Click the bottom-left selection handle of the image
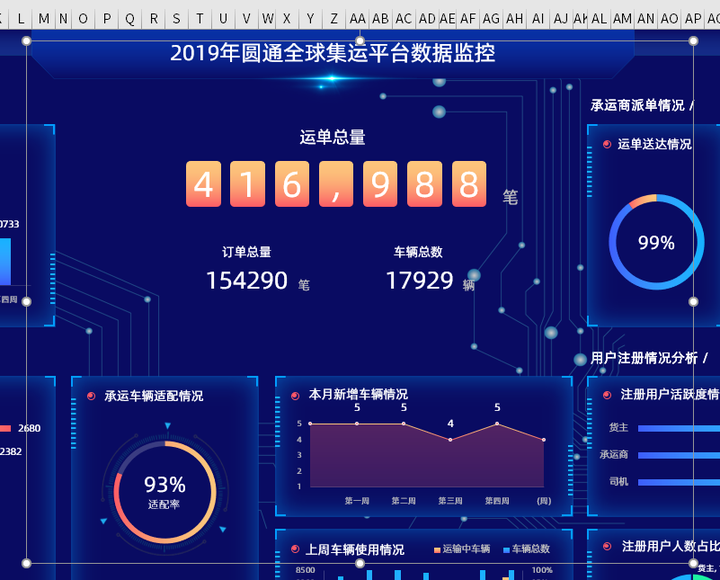720x580 pixels. tap(27, 563)
